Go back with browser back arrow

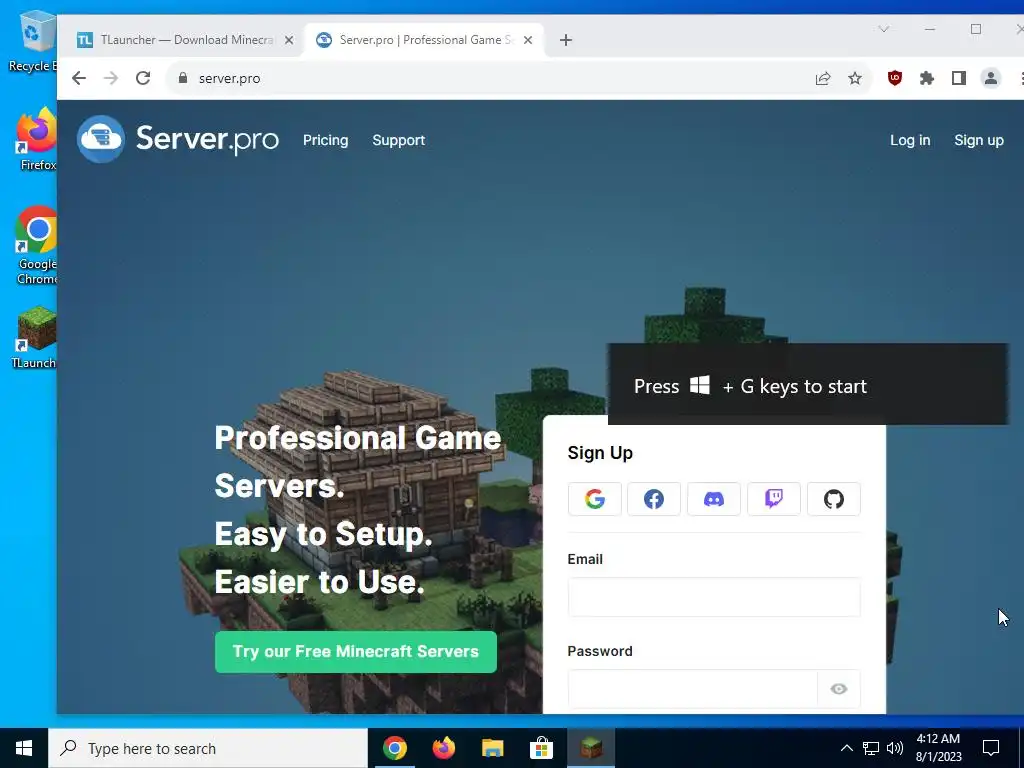79,78
